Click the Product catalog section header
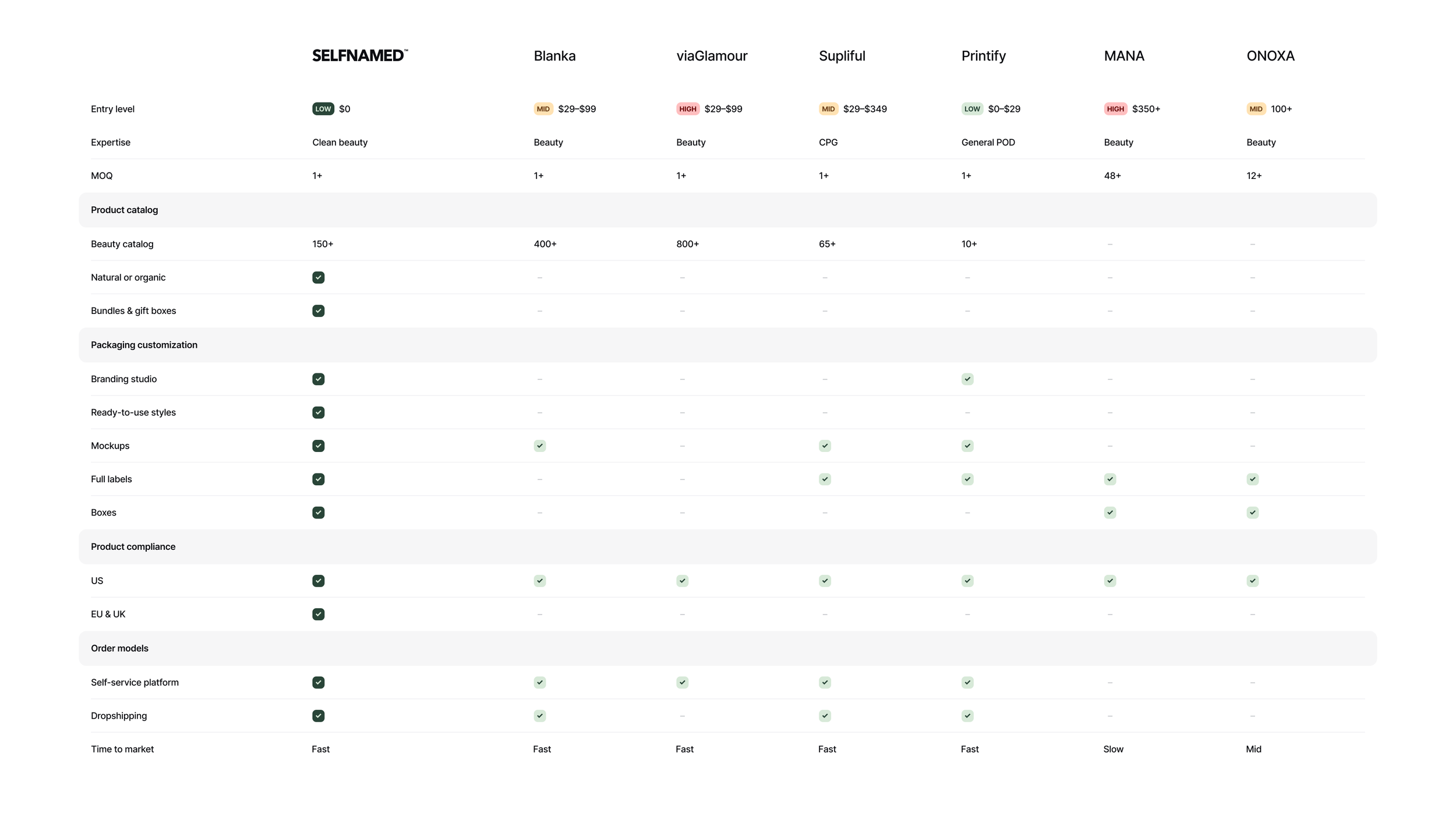Viewport: 1456px width, 819px height. (x=124, y=210)
